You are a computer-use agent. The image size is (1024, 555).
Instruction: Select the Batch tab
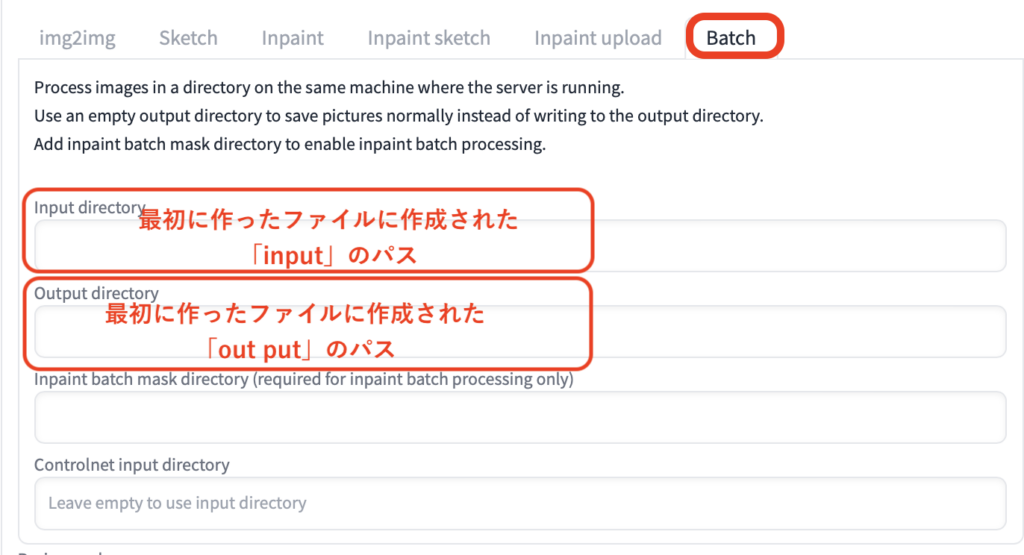click(731, 38)
